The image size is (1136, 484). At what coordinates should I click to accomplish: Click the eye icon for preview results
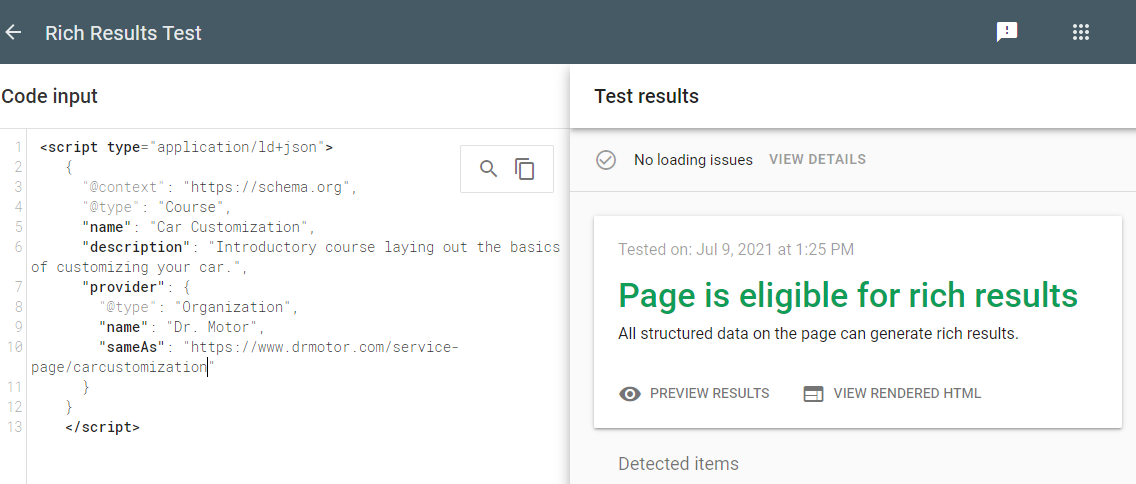(630, 394)
